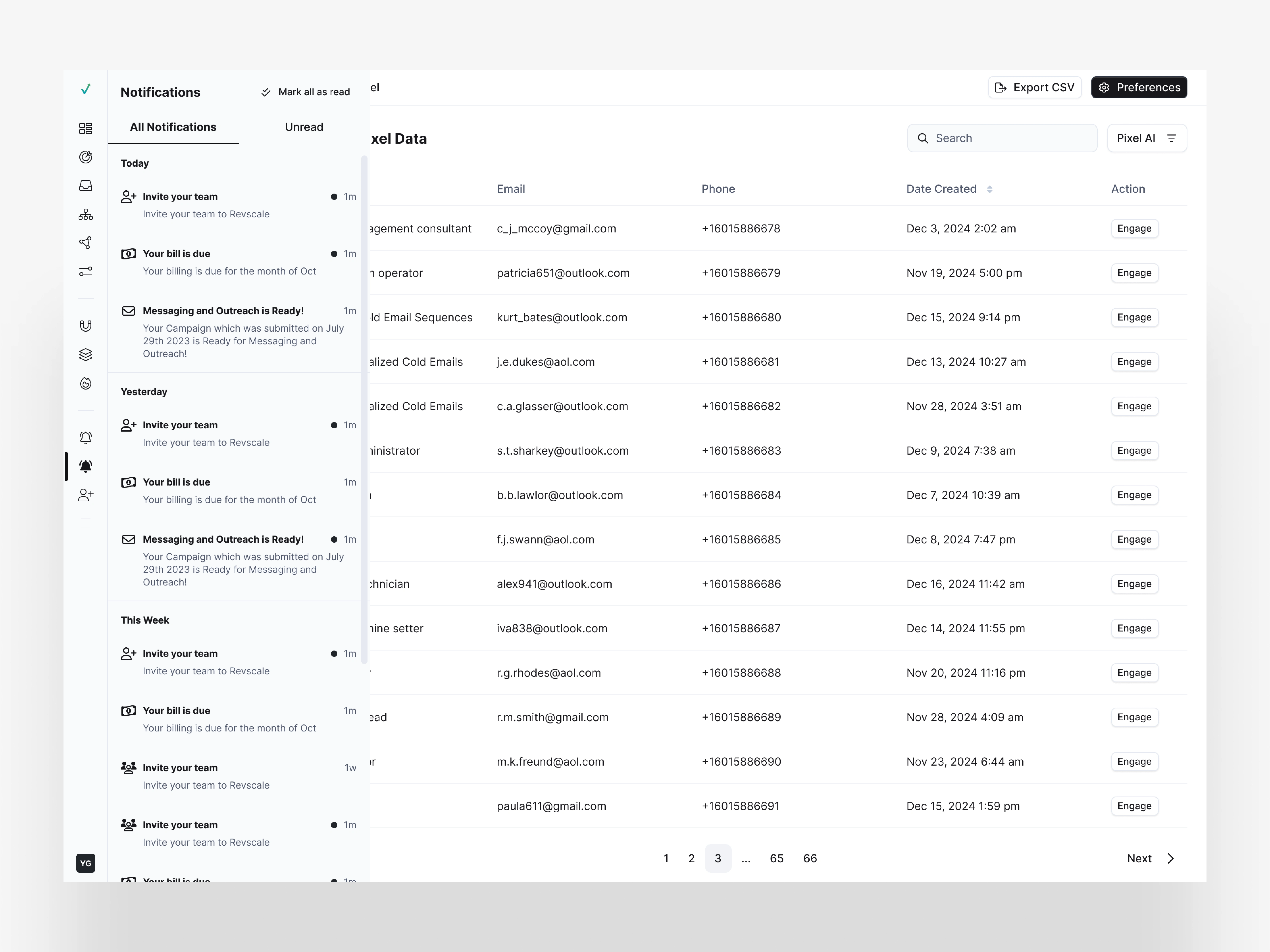
Task: Click the gear icon in Preferences button
Action: (1104, 88)
